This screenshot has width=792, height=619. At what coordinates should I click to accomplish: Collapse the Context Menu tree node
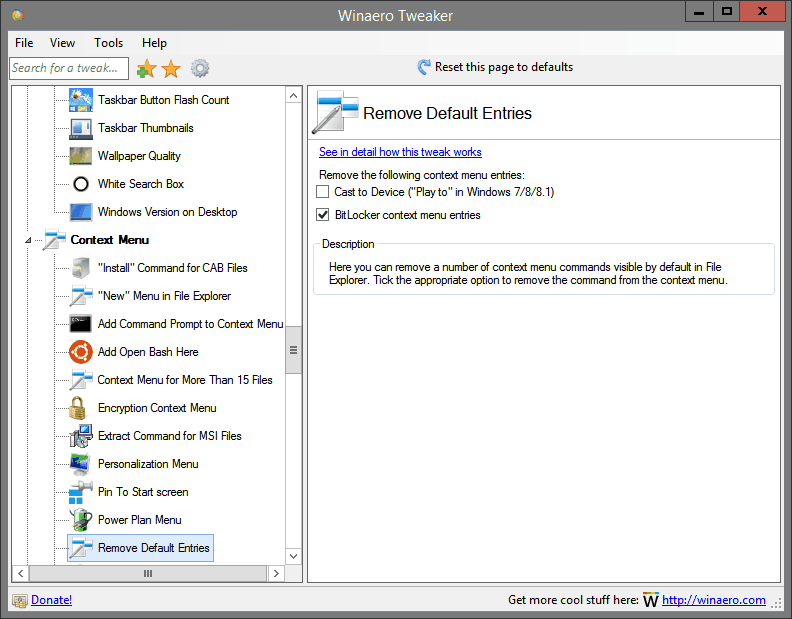[x=28, y=240]
